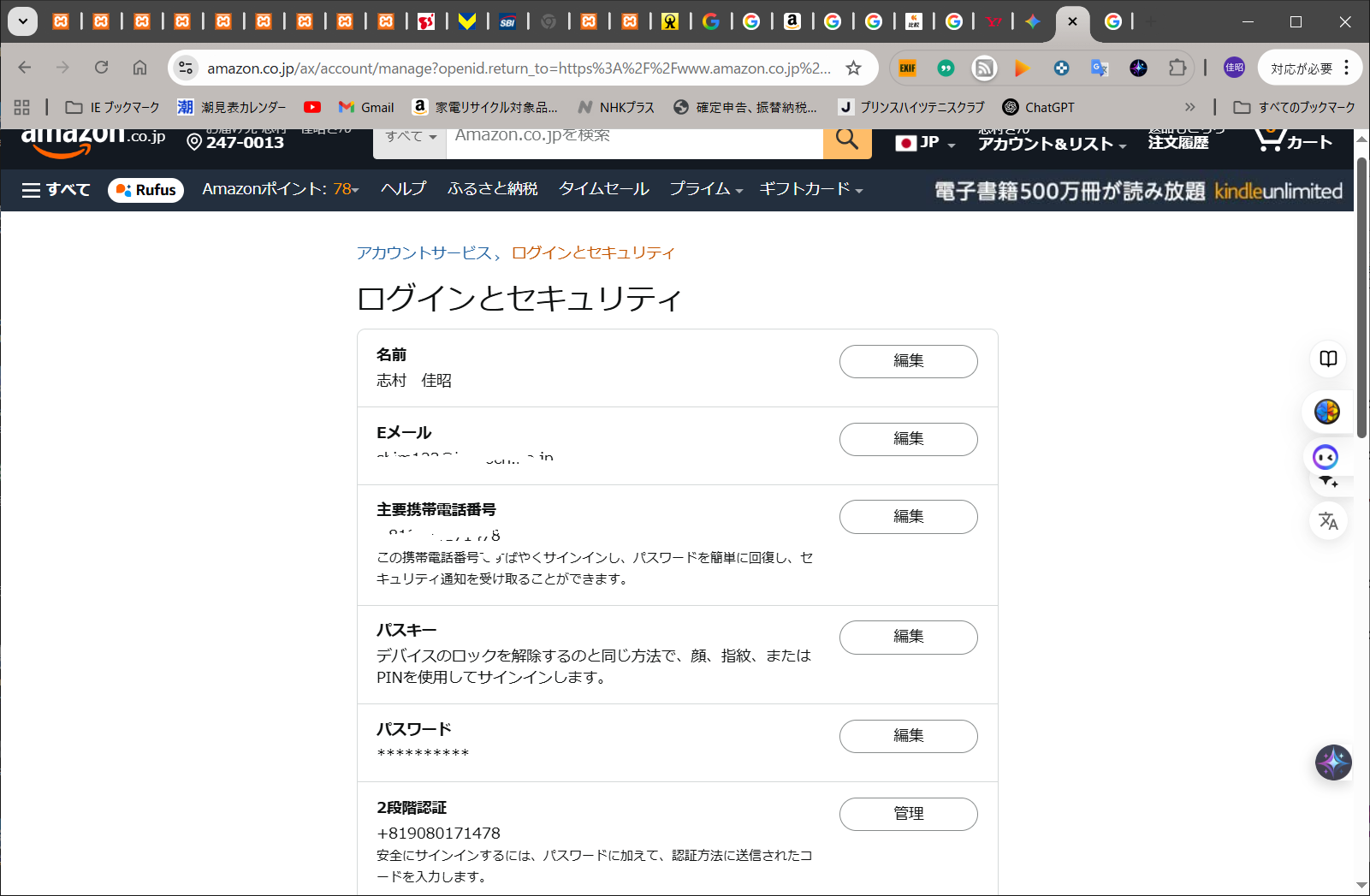
Task: Click the Amazon search magnifier button
Action: point(846,140)
